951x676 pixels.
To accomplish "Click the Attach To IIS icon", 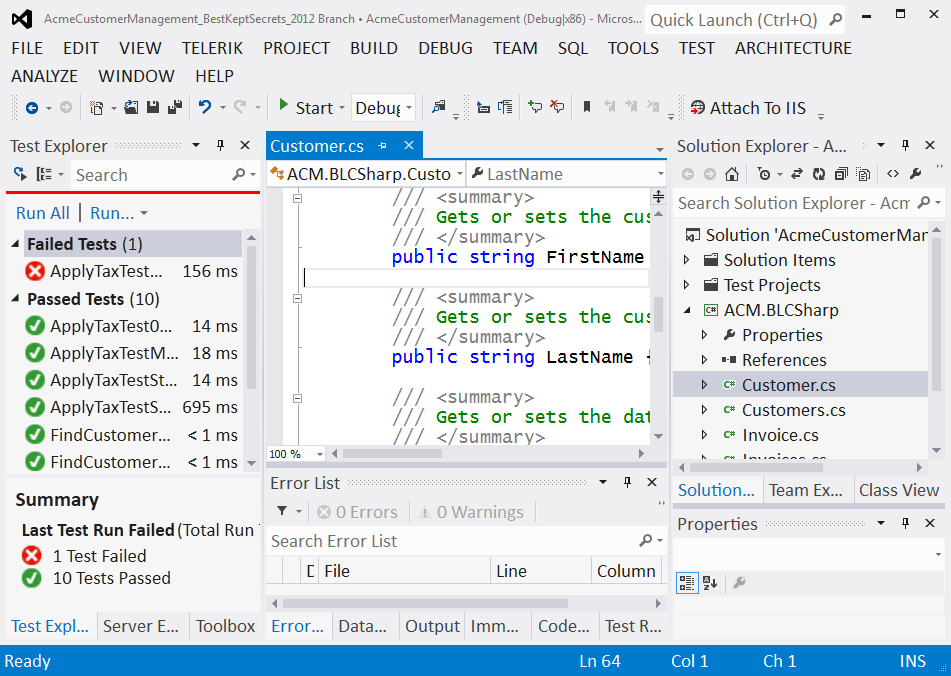I will [x=697, y=108].
